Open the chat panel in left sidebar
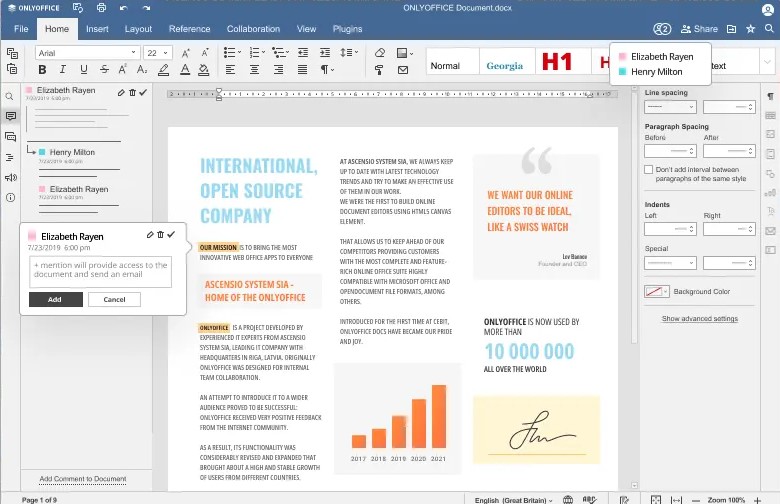780x504 pixels. [11, 136]
